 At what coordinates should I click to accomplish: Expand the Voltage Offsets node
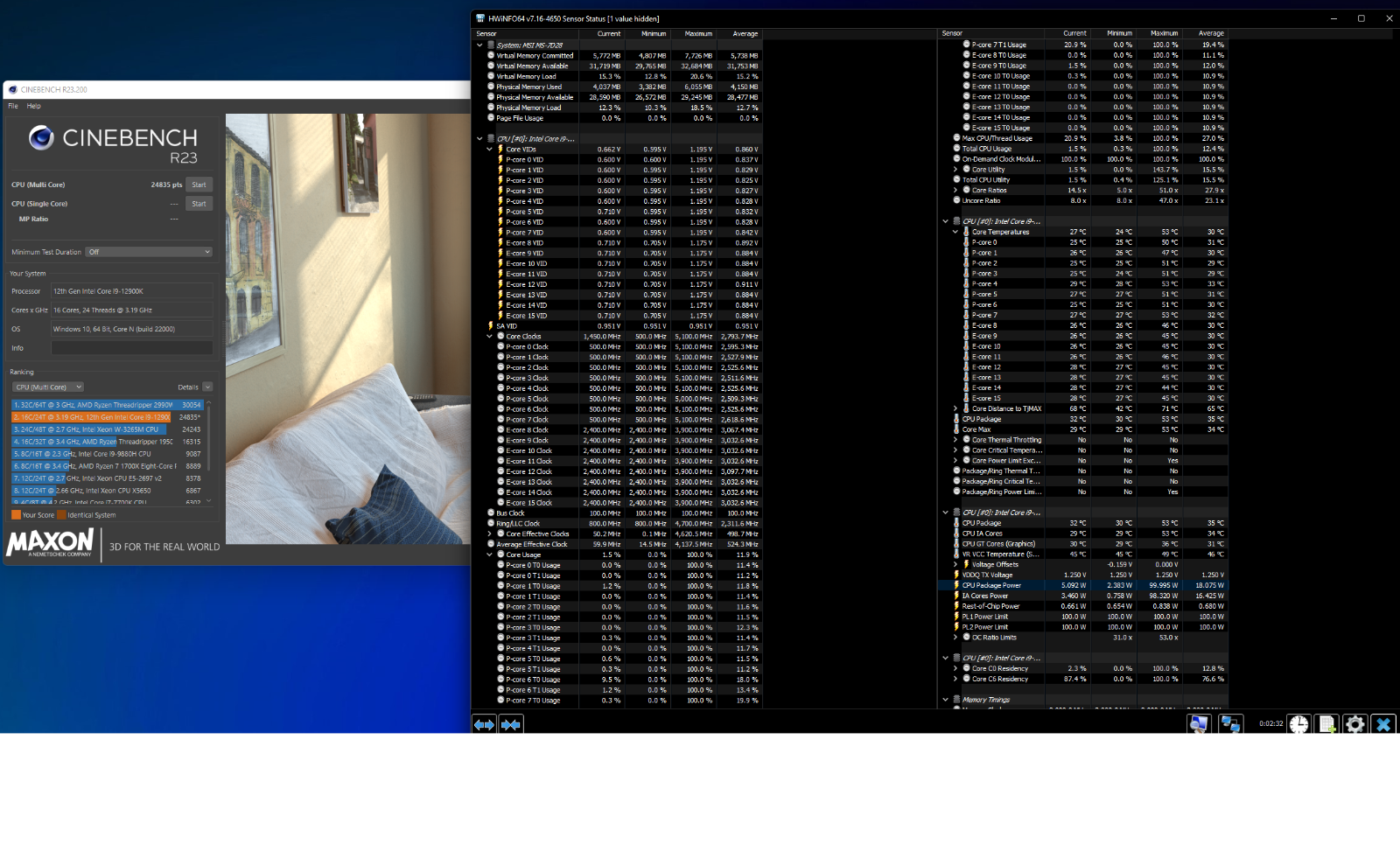pyautogui.click(x=955, y=564)
